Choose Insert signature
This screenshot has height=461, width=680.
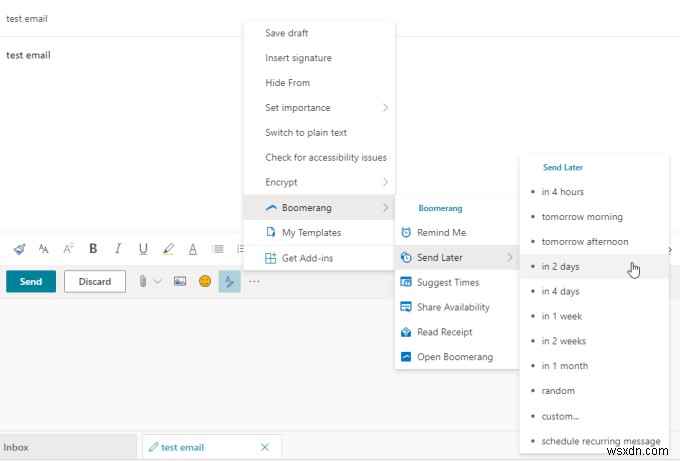[319, 58]
